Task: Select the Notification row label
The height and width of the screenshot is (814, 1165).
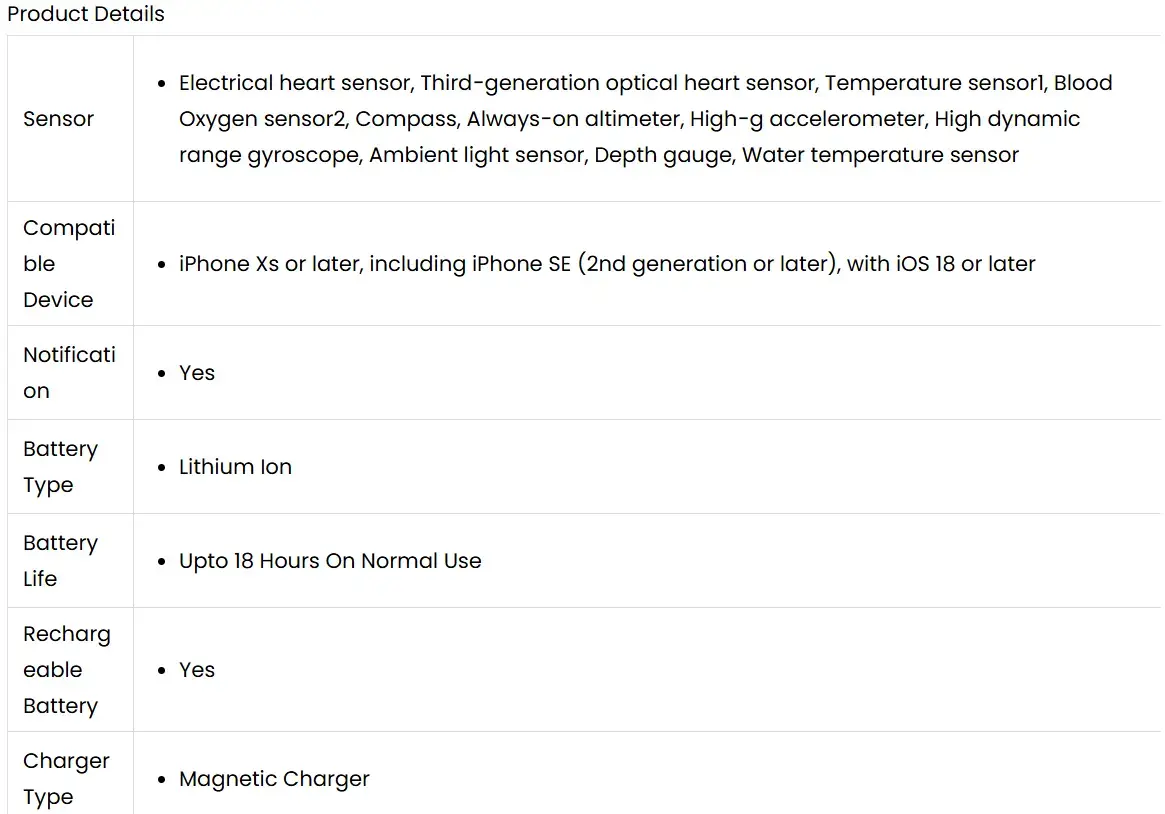Action: pos(69,373)
